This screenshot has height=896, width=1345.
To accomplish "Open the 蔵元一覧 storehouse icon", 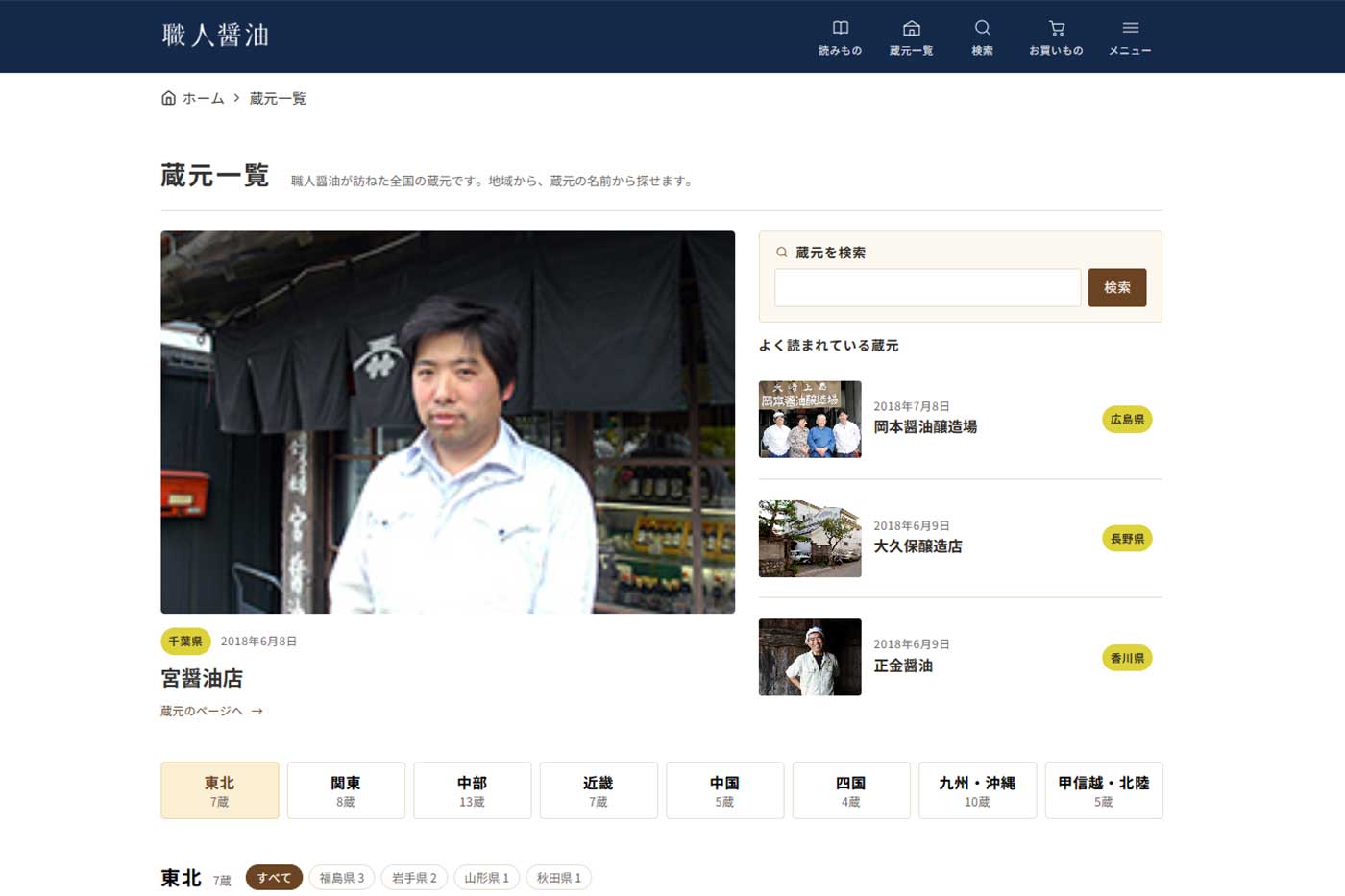I will point(911,28).
